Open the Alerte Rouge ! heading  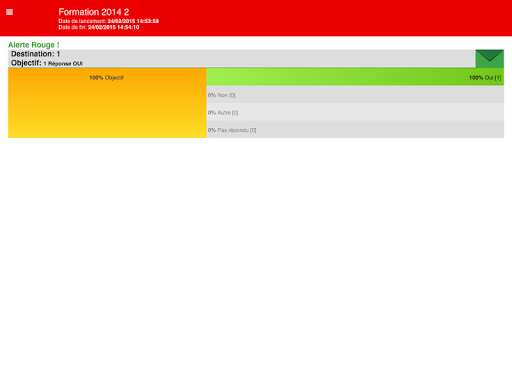click(34, 45)
